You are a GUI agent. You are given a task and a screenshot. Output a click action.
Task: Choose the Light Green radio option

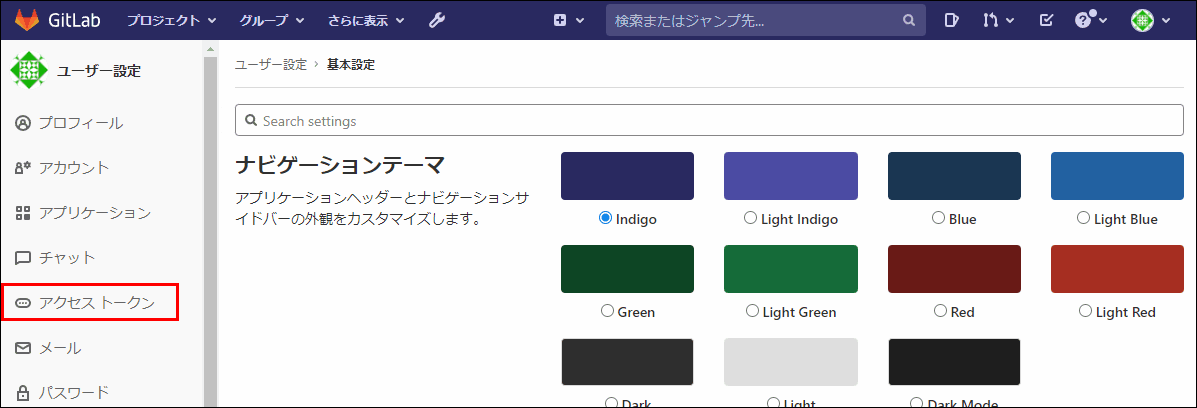pos(752,312)
